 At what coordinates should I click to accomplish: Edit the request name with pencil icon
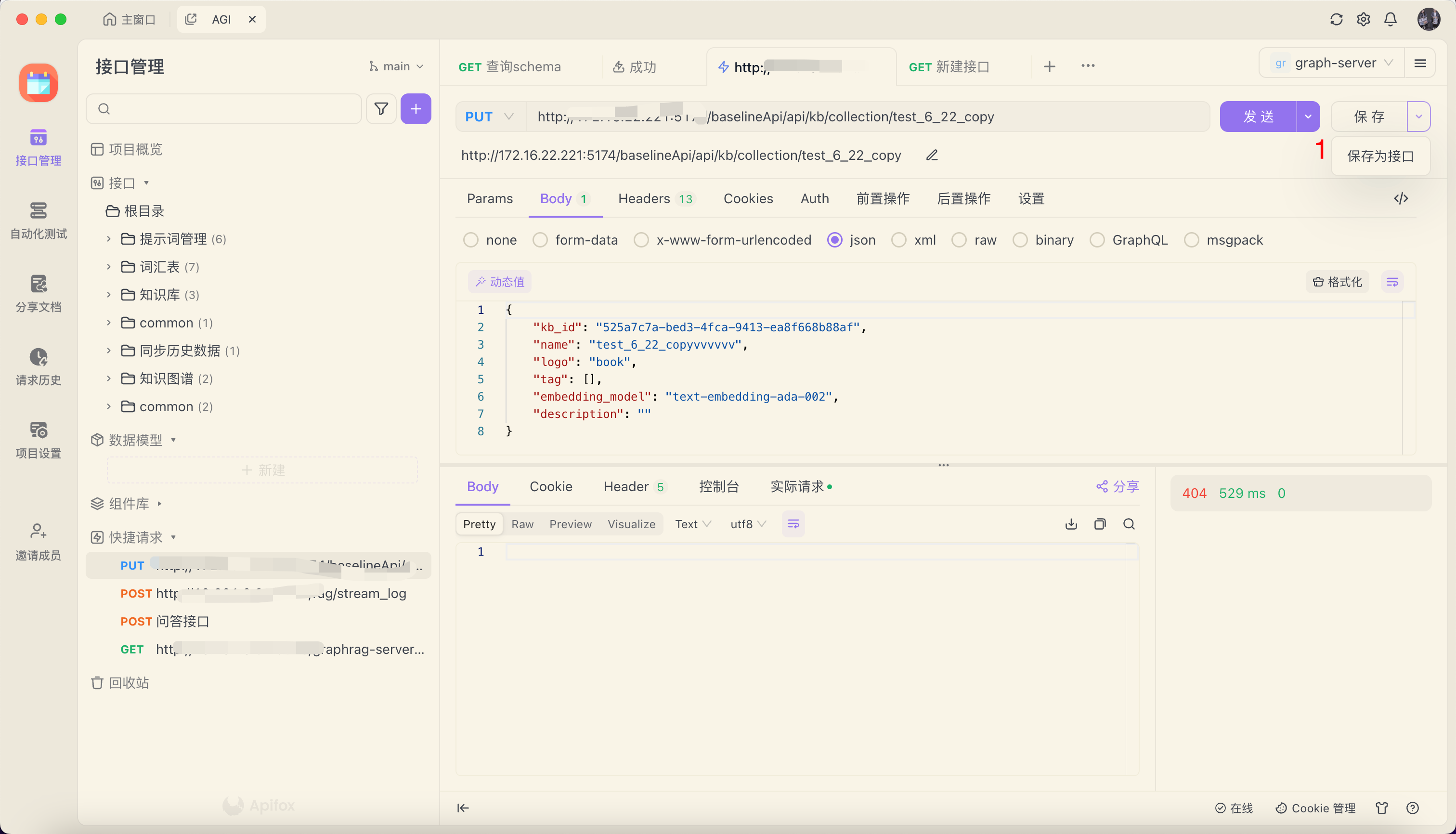932,155
